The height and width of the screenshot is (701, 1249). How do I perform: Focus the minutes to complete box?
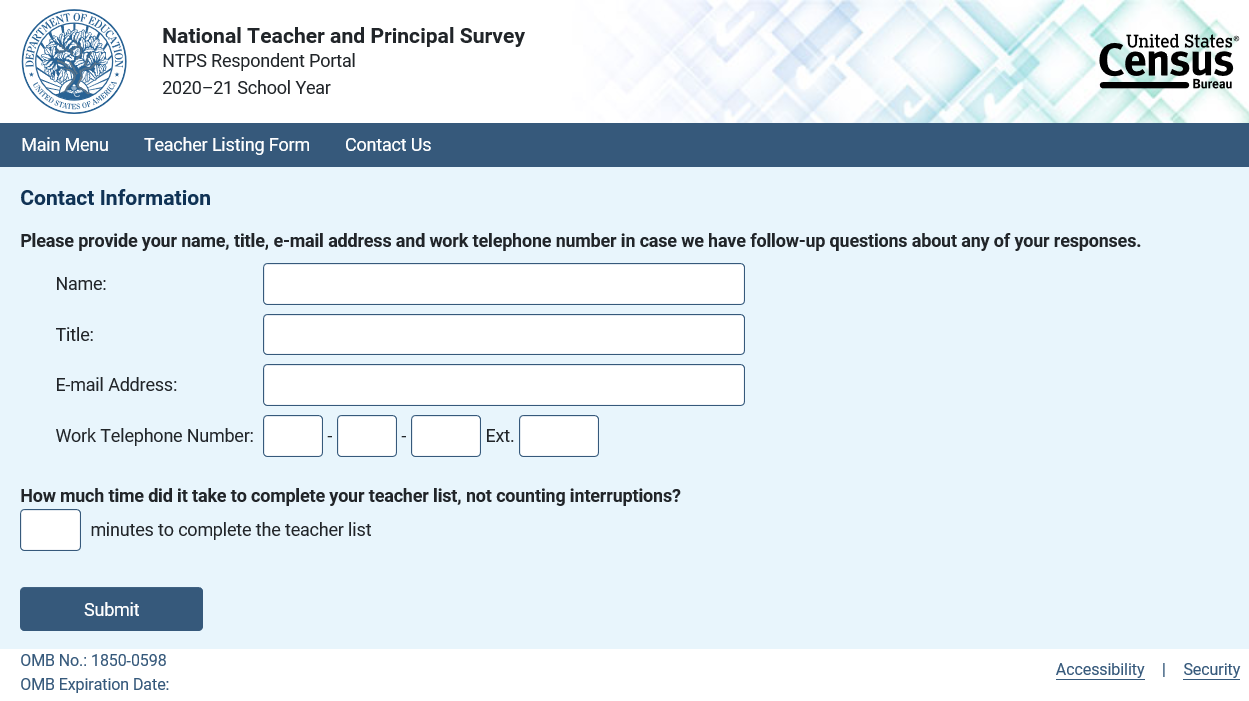51,530
